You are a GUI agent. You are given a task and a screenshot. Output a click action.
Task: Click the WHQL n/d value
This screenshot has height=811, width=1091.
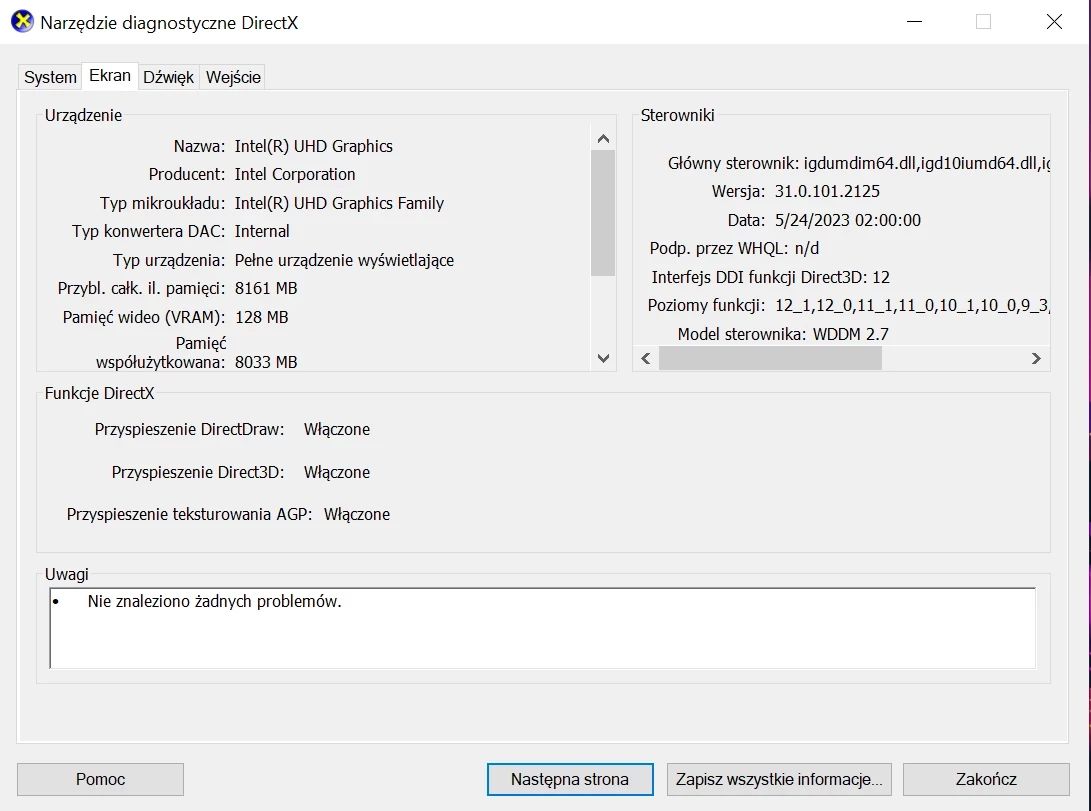tap(806, 248)
